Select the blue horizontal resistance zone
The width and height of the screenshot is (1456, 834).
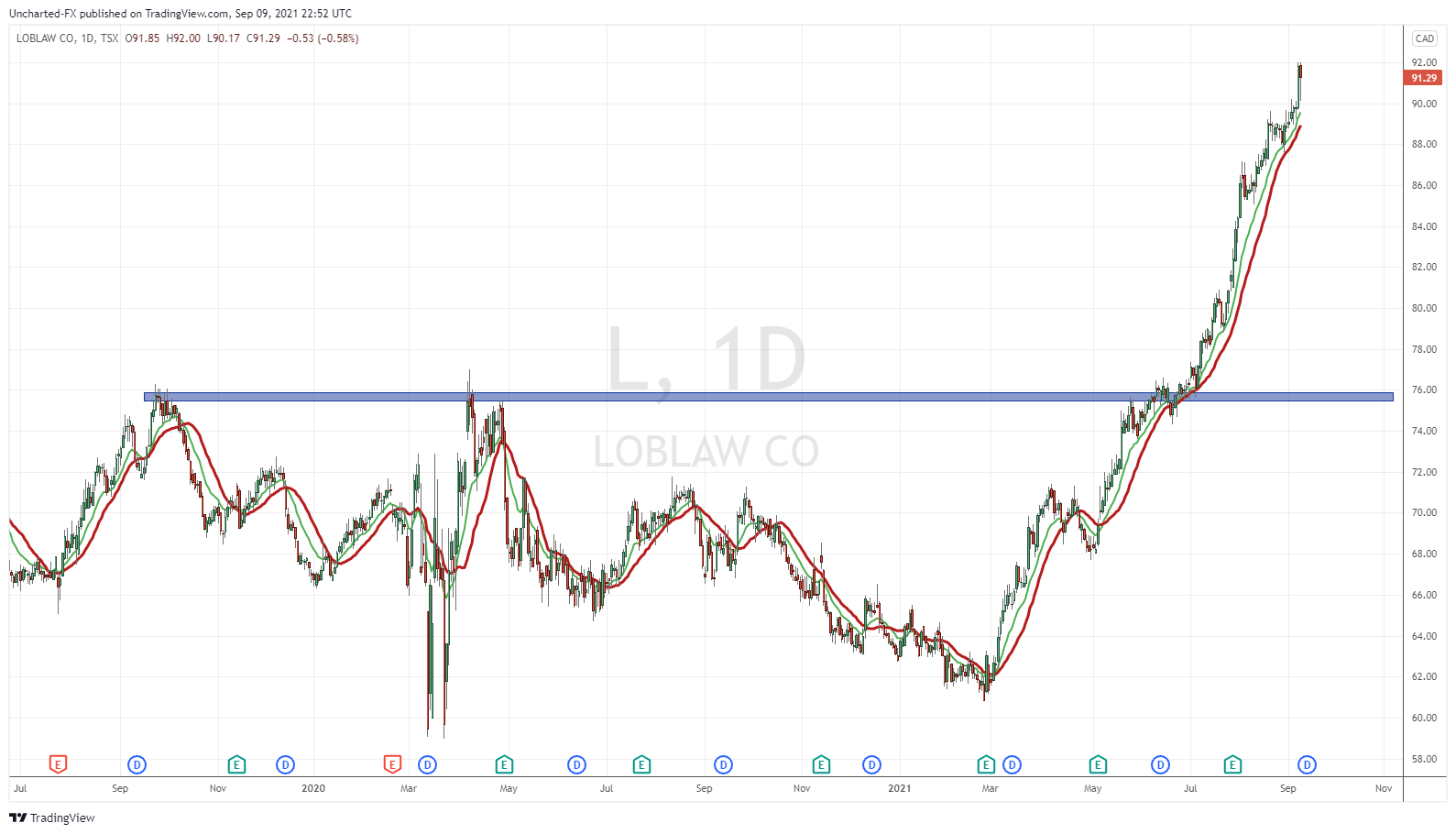(768, 397)
